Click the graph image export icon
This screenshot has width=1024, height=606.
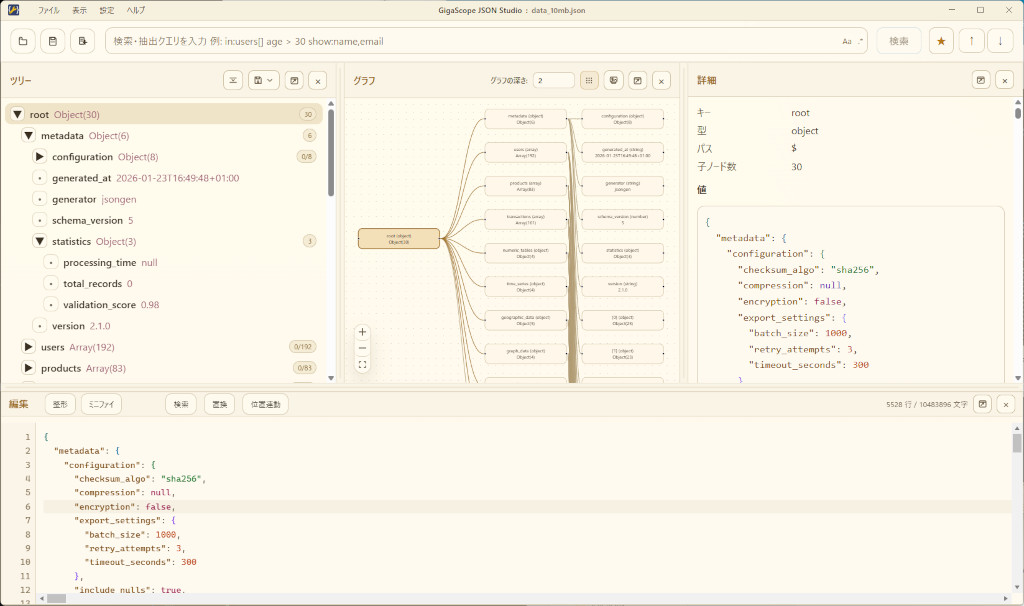613,80
